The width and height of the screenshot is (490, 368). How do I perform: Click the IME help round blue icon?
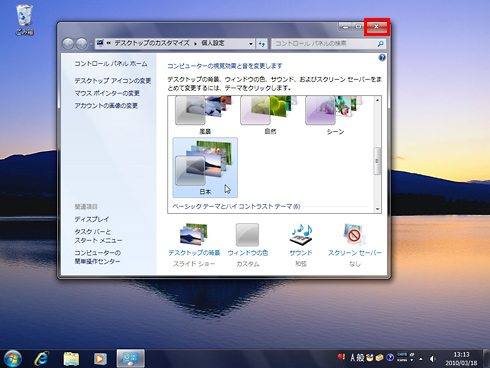[x=390, y=358]
